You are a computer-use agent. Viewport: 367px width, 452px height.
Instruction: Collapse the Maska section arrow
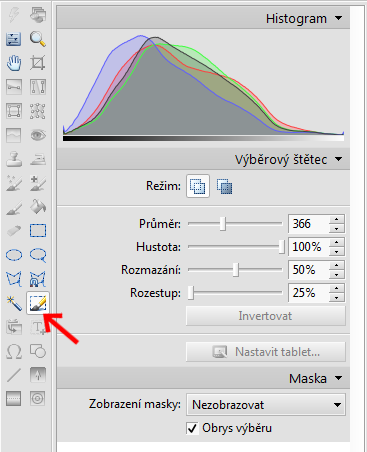(338, 378)
